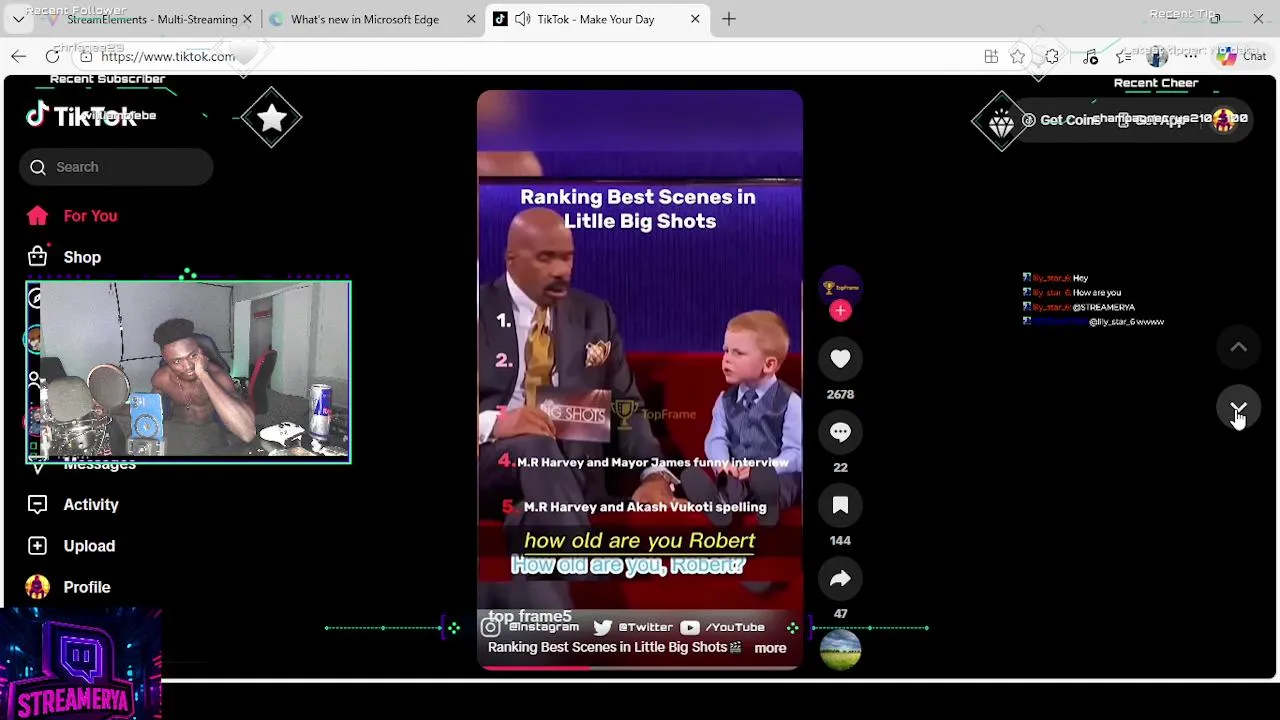
Task: Open split screen icon in address bar
Action: click(991, 56)
